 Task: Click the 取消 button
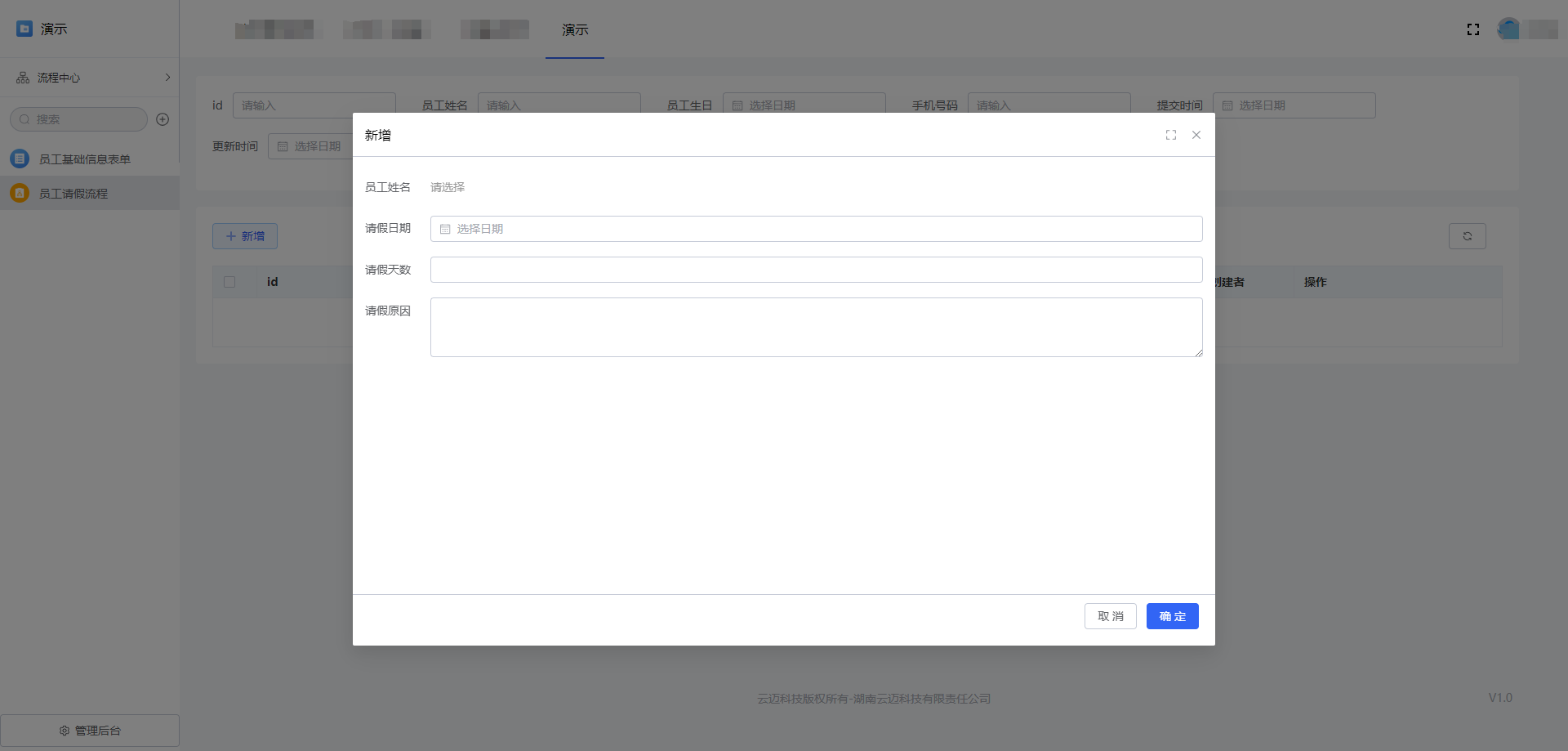coord(1110,616)
